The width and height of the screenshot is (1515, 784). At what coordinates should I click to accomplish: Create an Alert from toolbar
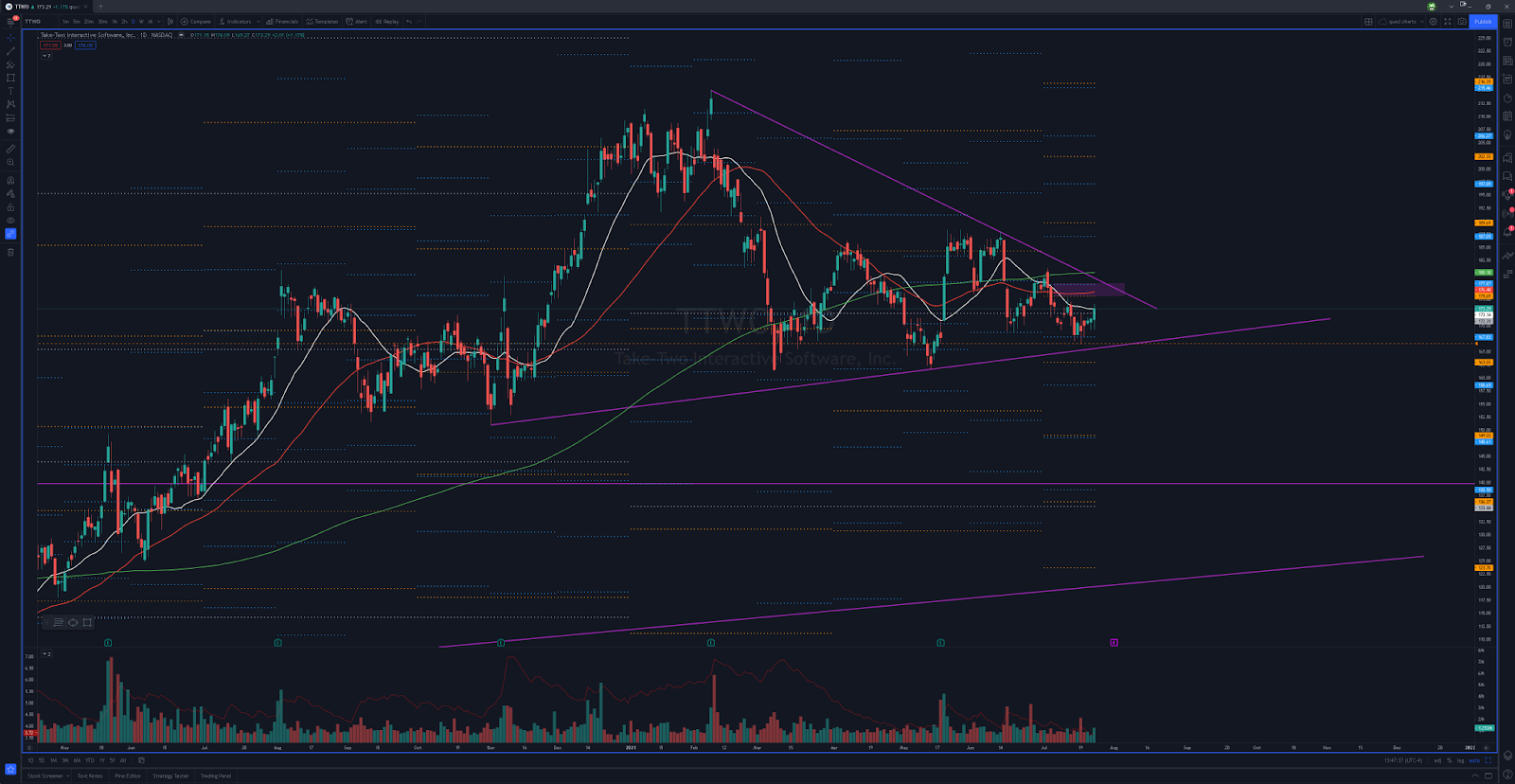[357, 21]
